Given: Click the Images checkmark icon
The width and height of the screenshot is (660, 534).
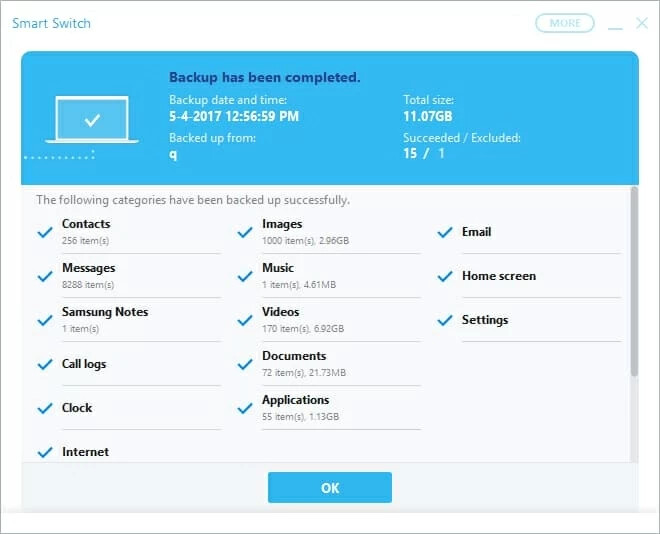Looking at the screenshot, I should pos(244,232).
